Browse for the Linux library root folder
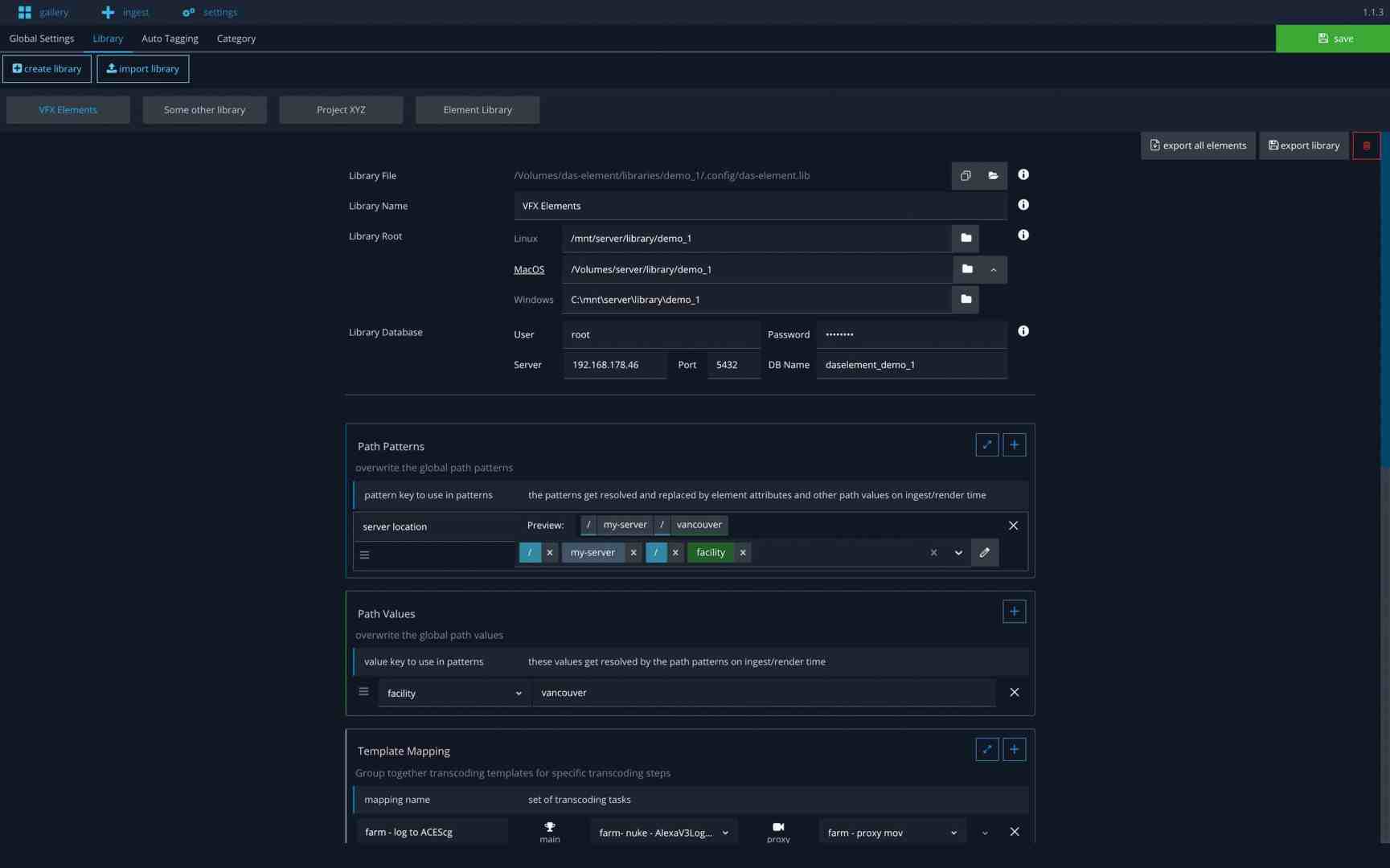The width and height of the screenshot is (1390, 868). coord(966,238)
